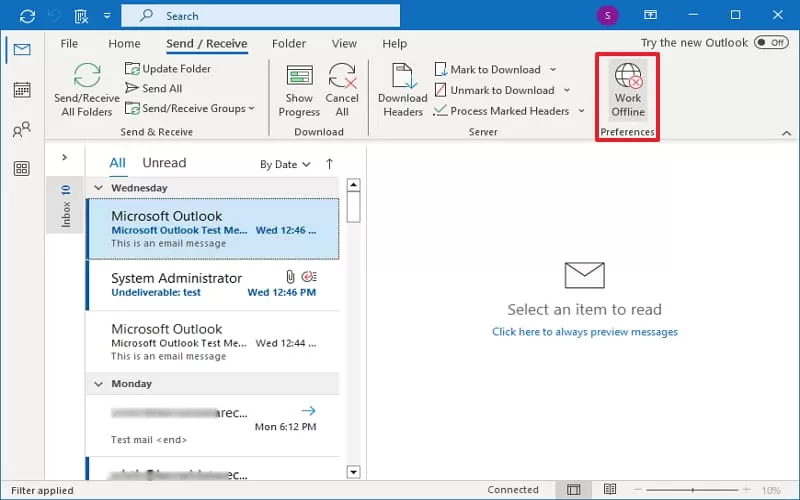This screenshot has height=500, width=800.
Task: Click Show Progress
Action: (299, 90)
